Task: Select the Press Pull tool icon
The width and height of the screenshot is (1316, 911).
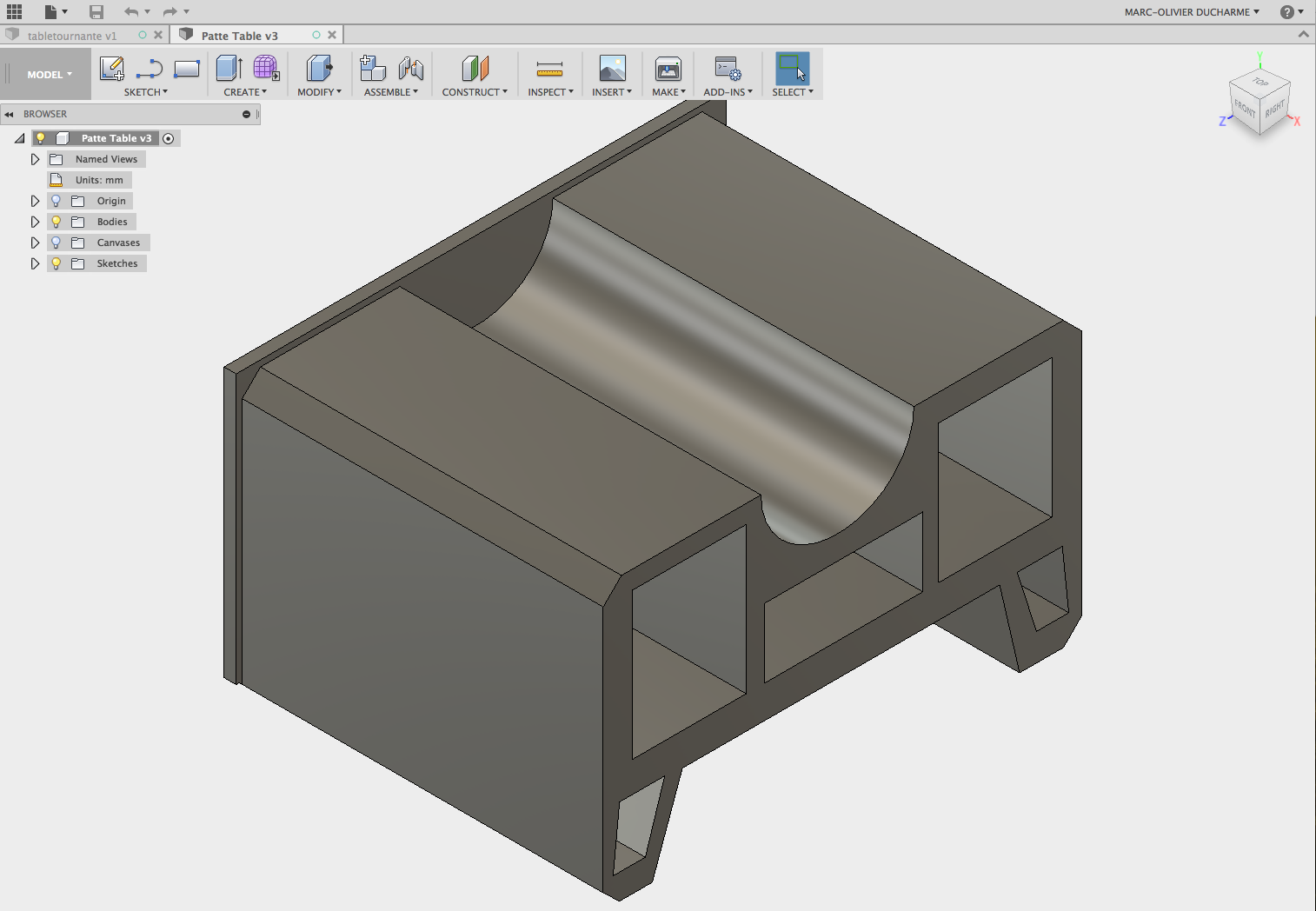Action: 319,69
